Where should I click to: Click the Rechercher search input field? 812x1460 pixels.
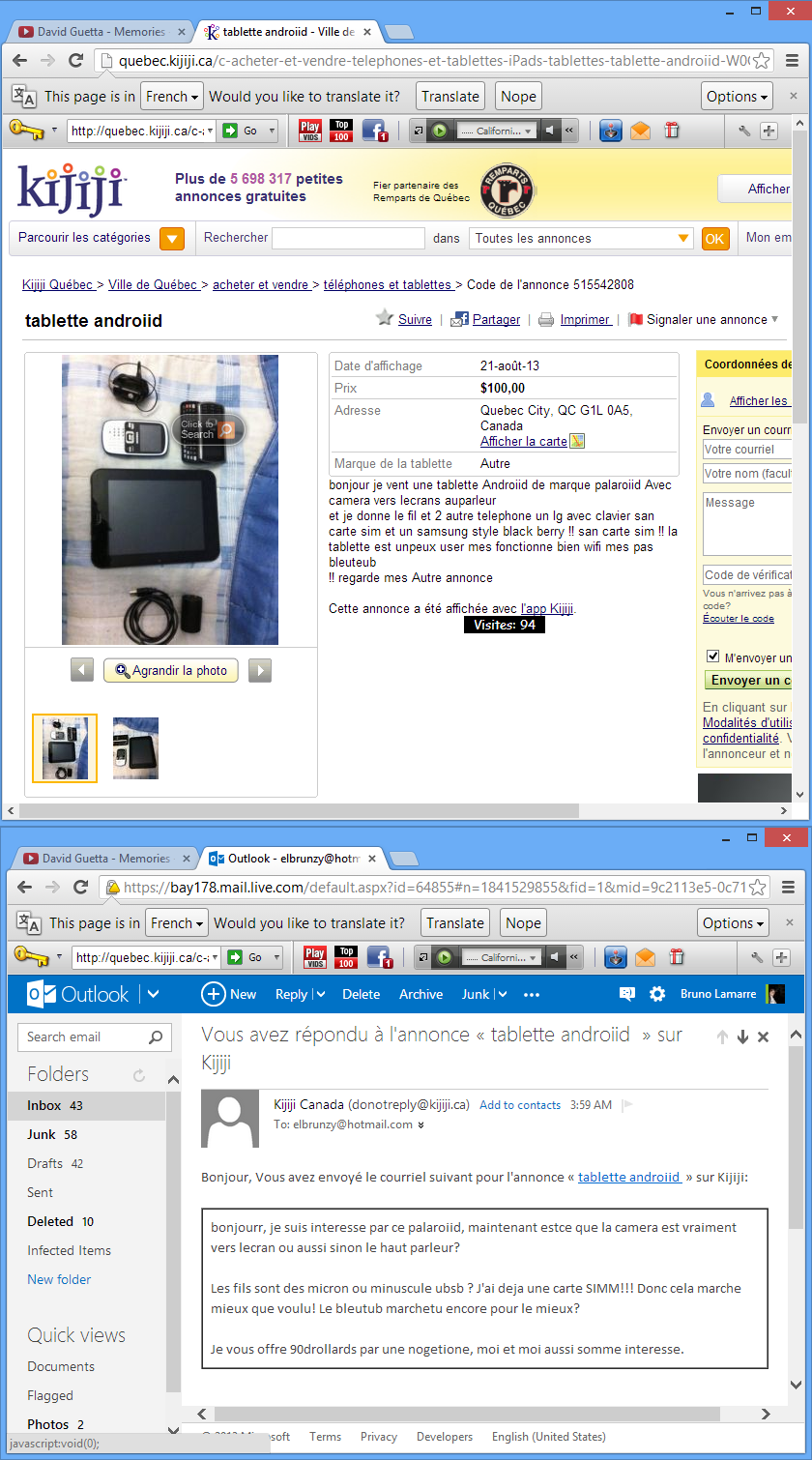click(x=348, y=238)
